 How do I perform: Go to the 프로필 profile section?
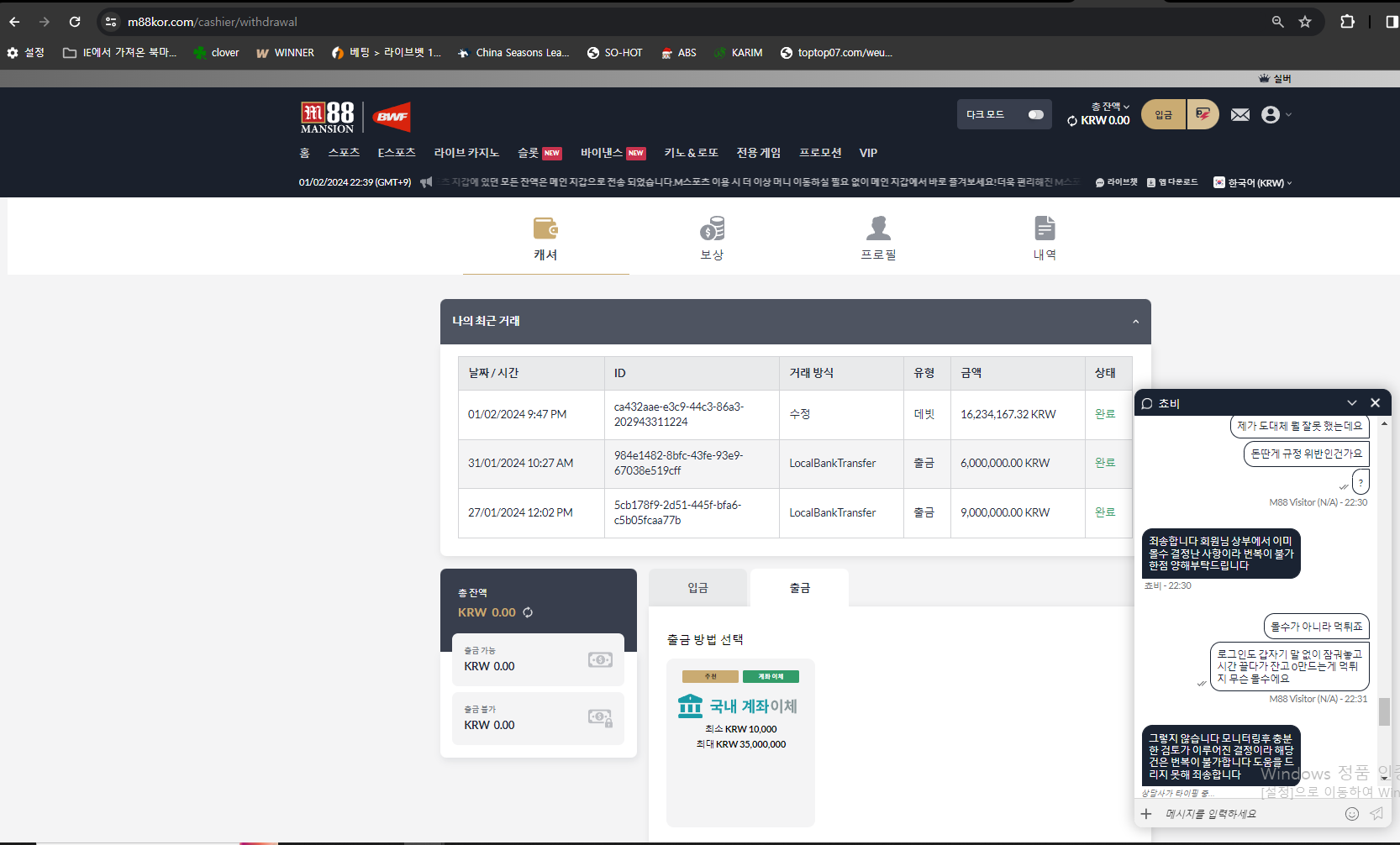coord(878,238)
